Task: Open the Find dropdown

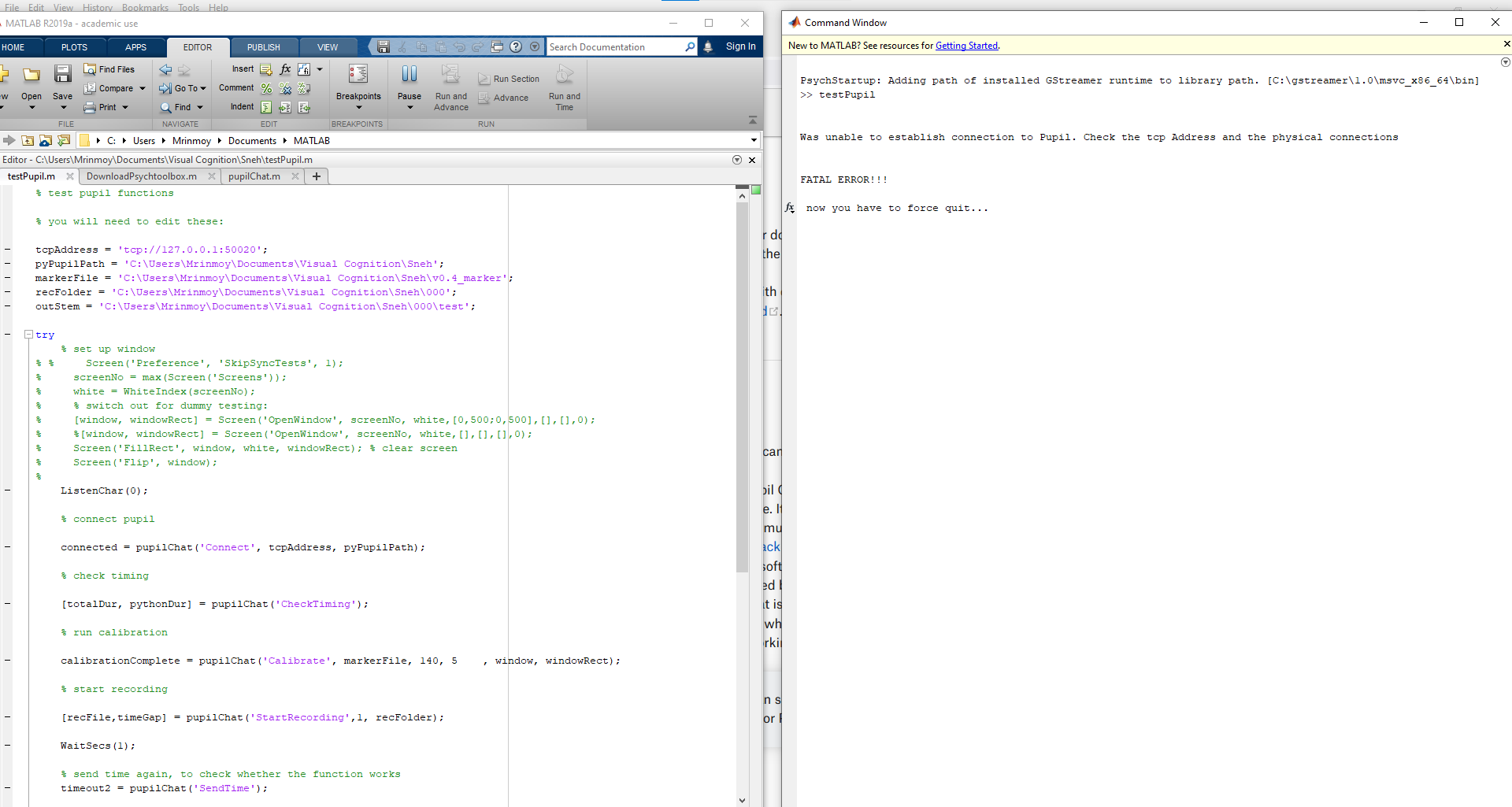Action: point(200,108)
